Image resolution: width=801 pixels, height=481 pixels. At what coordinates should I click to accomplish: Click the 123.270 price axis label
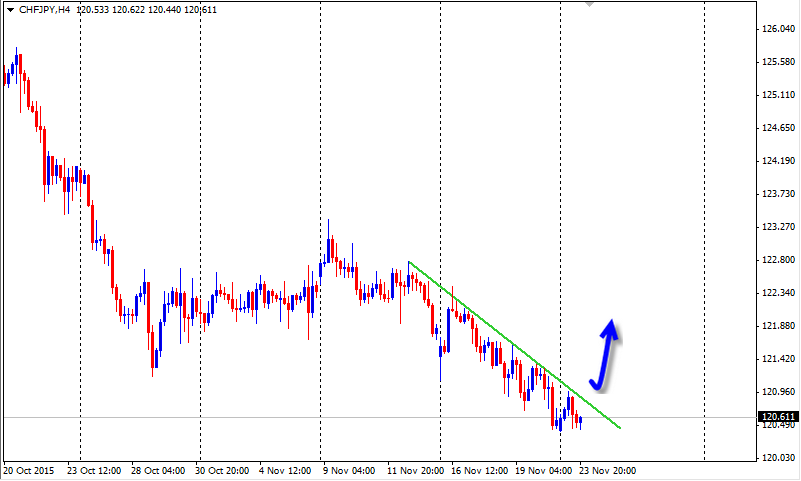click(778, 227)
